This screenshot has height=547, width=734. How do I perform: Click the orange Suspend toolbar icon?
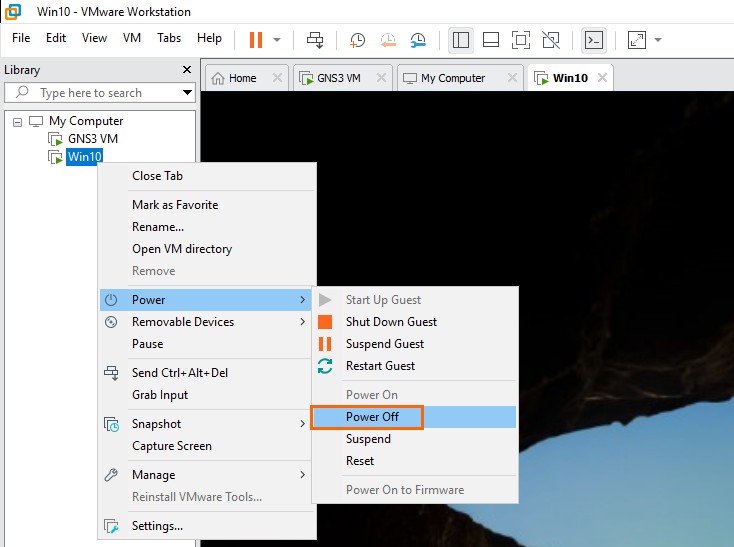click(x=256, y=40)
